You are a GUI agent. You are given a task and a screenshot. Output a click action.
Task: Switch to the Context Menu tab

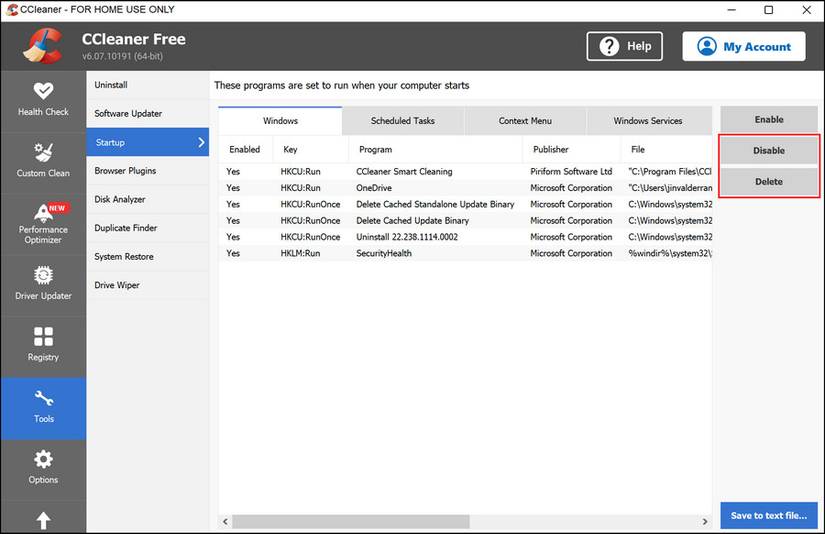tap(525, 121)
